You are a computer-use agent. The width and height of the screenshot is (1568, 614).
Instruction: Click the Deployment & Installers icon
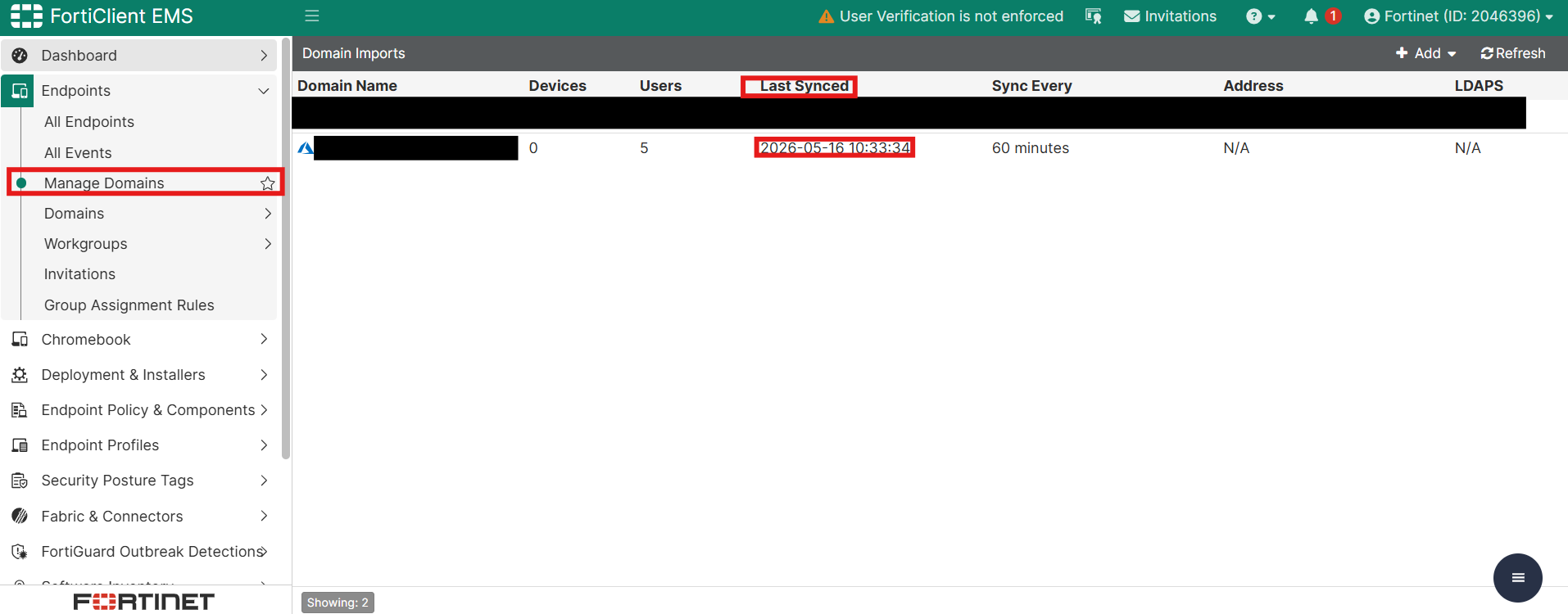point(20,375)
